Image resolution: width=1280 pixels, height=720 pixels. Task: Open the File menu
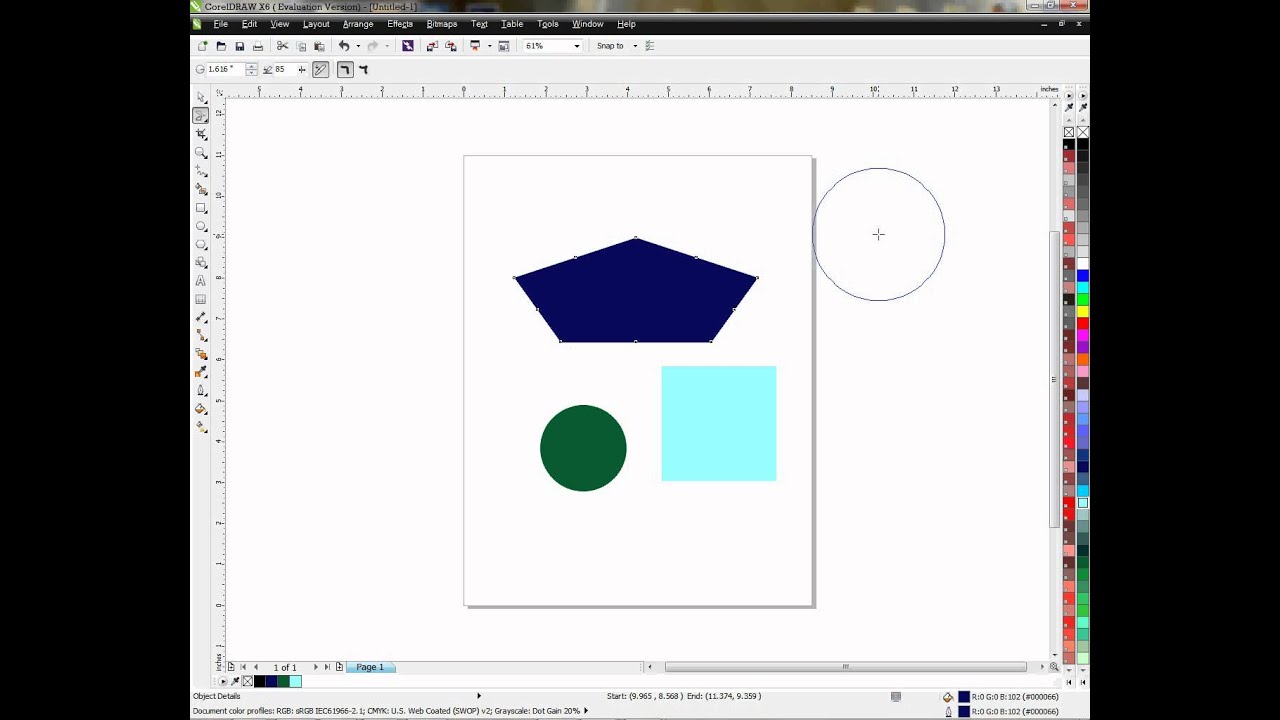tap(221, 24)
